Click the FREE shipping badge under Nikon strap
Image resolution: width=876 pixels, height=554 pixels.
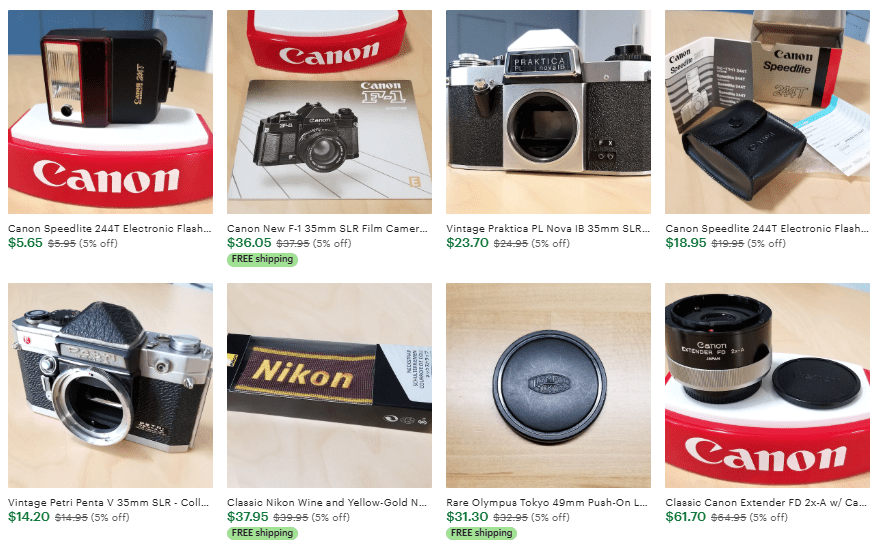click(262, 533)
